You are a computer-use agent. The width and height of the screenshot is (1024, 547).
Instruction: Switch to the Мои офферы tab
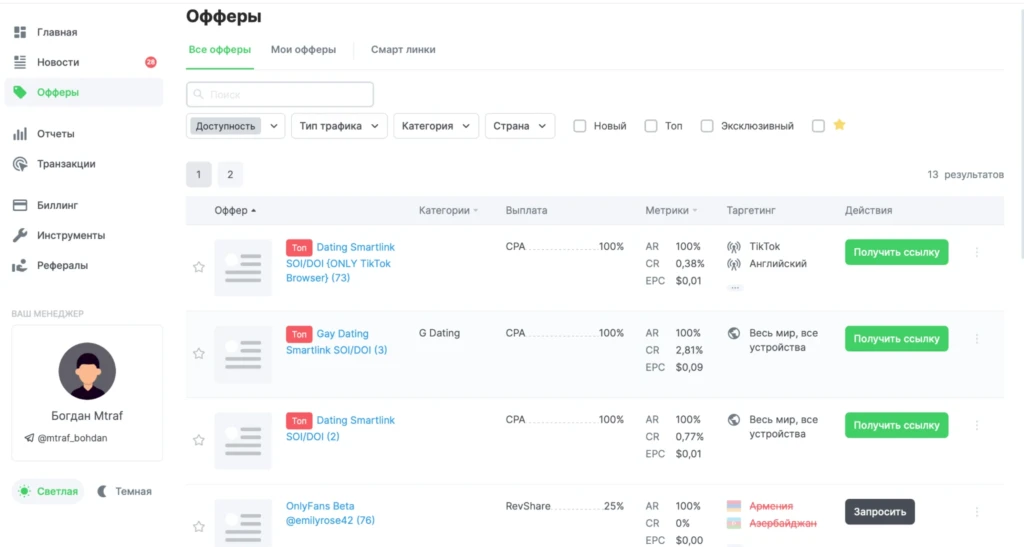[x=303, y=50]
